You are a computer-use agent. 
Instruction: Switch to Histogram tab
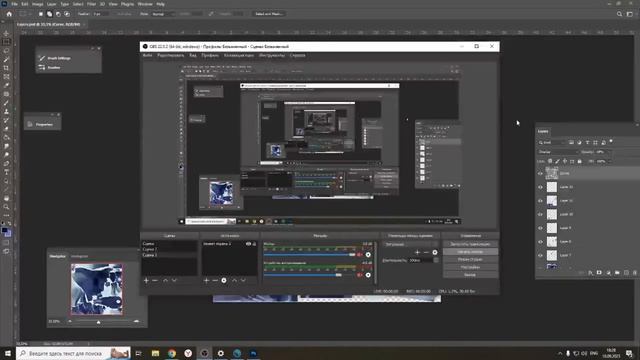point(79,256)
